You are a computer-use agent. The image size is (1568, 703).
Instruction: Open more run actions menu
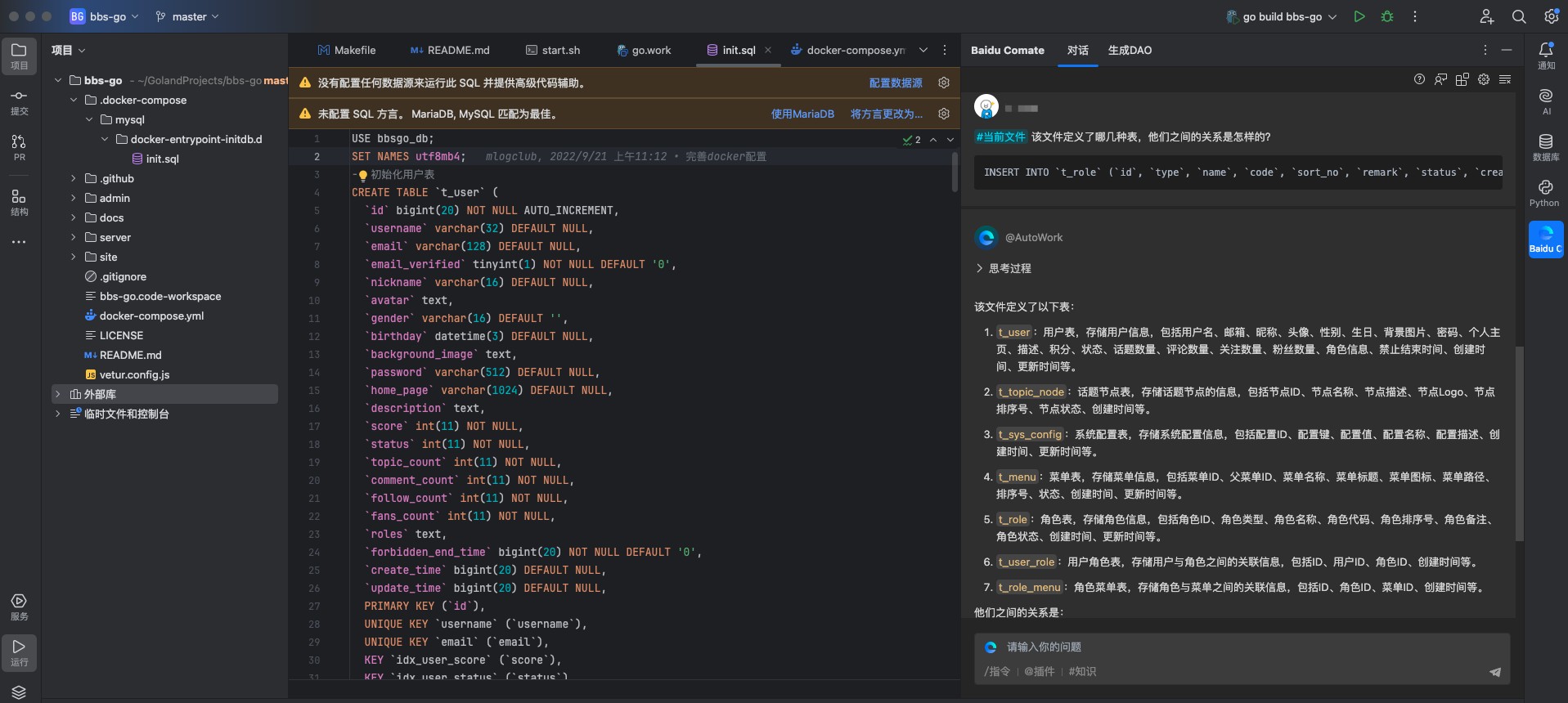[x=1415, y=16]
